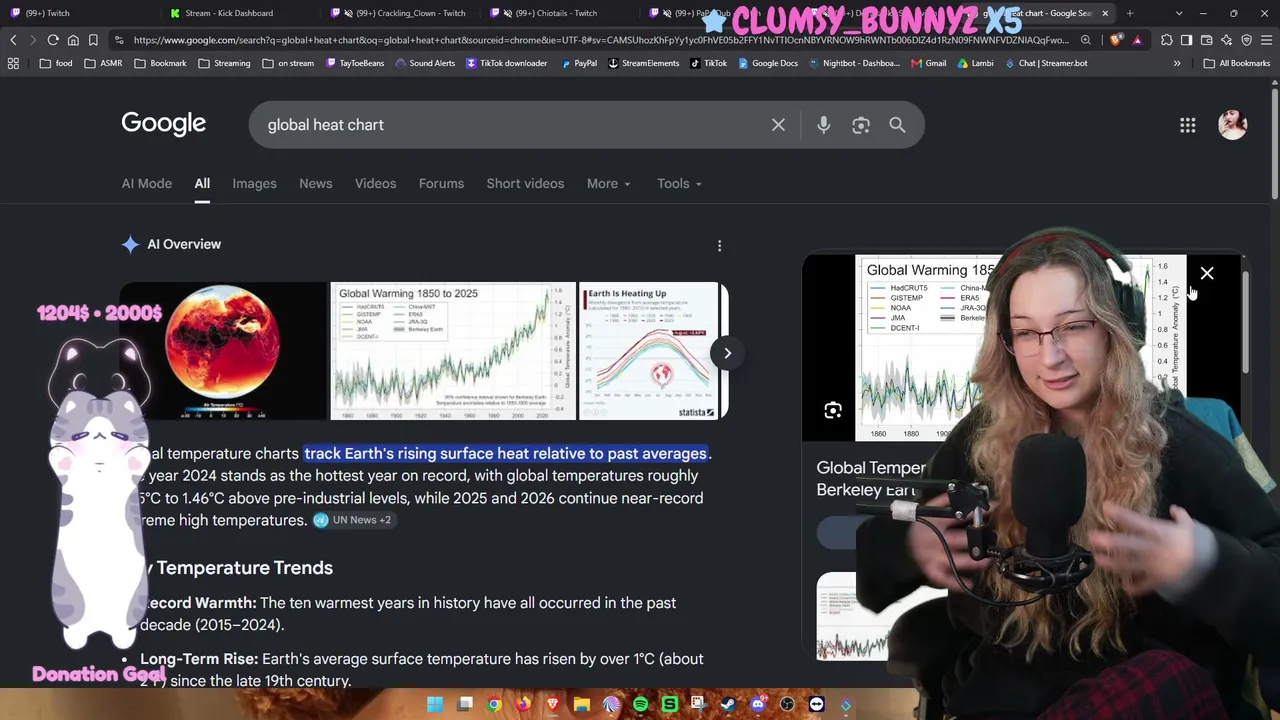Open the StreamElements bookmark
Viewport: 1280px width, 720px height.
coord(643,63)
